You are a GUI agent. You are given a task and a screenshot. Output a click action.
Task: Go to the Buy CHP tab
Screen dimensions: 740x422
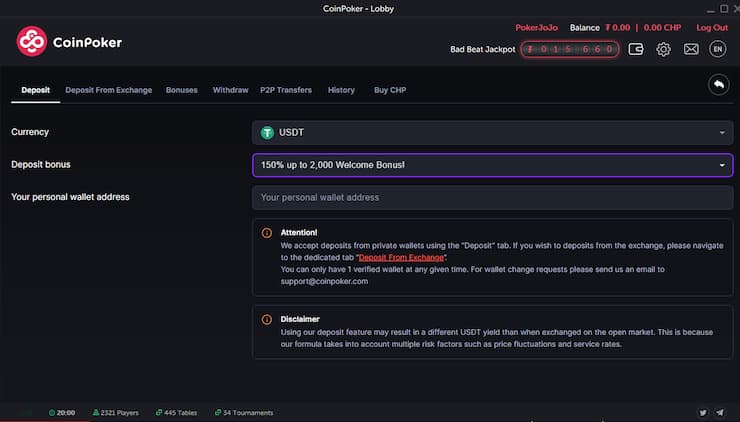click(390, 90)
